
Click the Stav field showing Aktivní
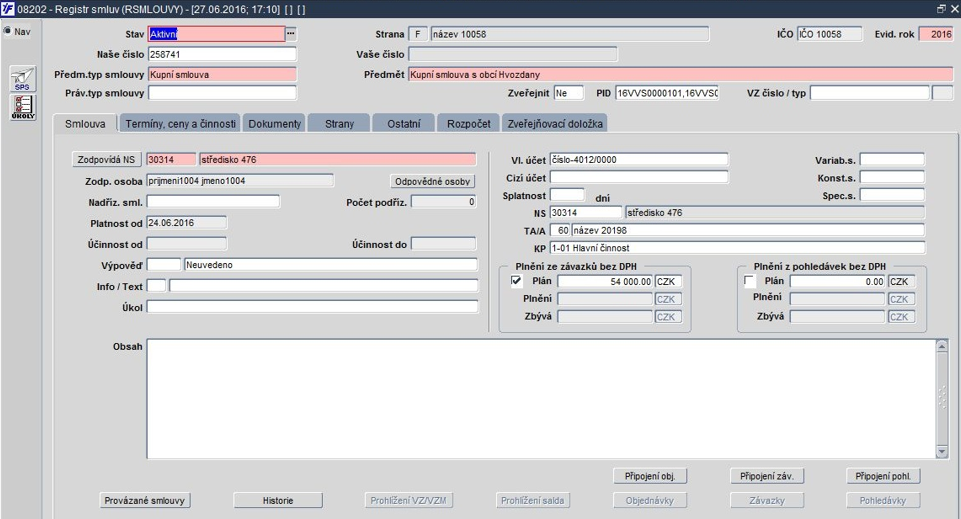tap(216, 34)
